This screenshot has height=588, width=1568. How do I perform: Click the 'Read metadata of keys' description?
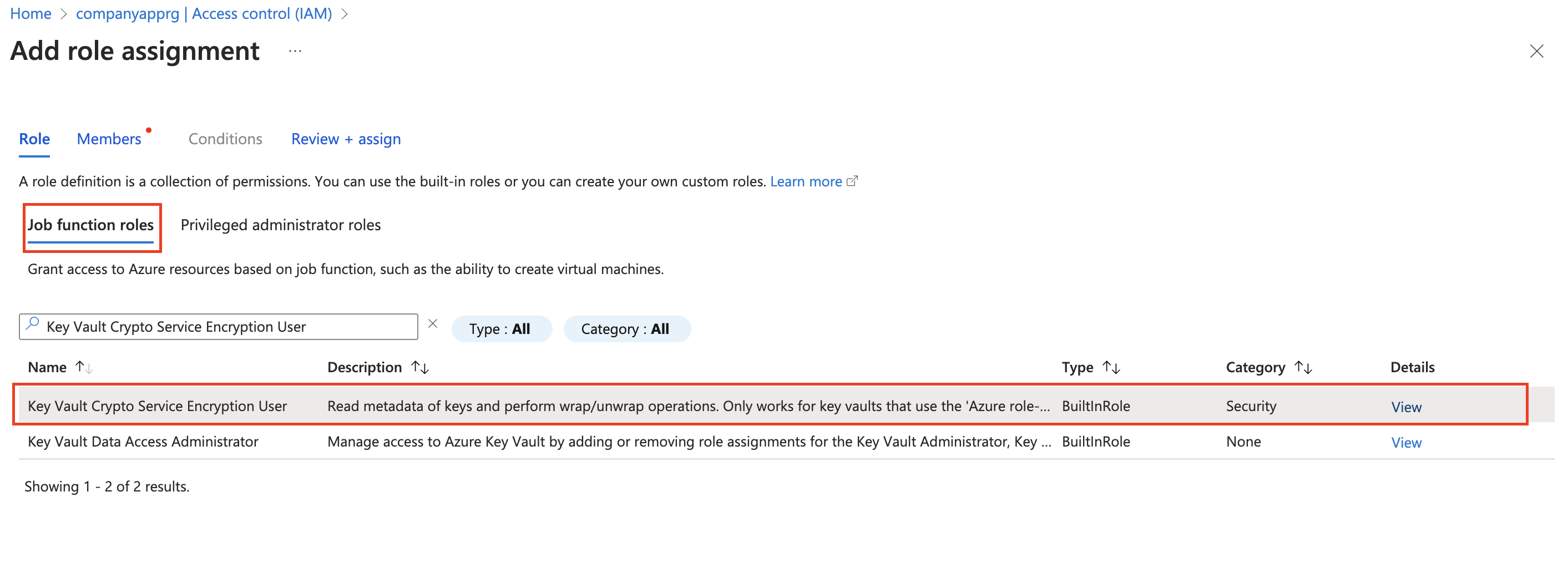point(689,406)
